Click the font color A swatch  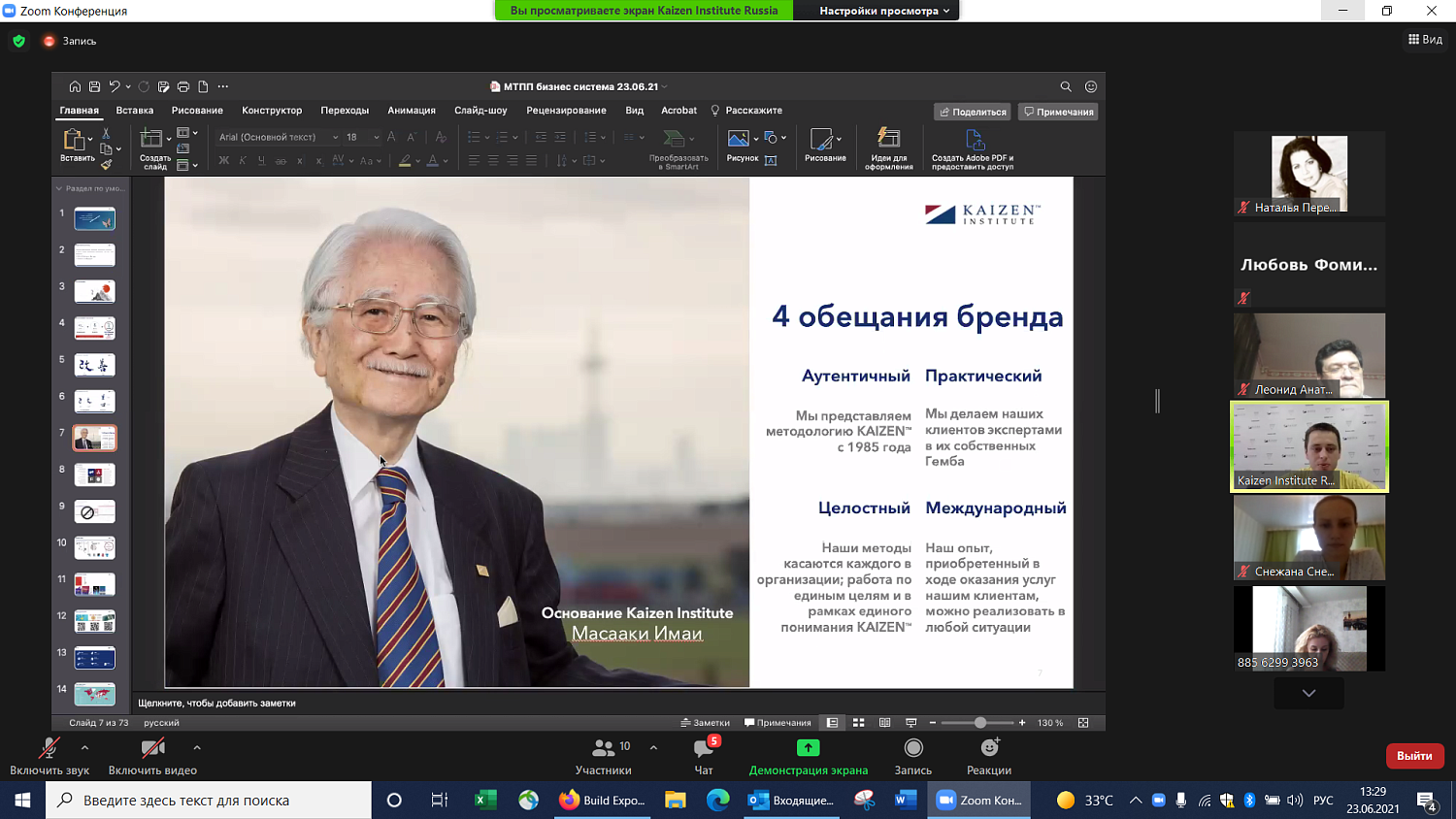[432, 161]
